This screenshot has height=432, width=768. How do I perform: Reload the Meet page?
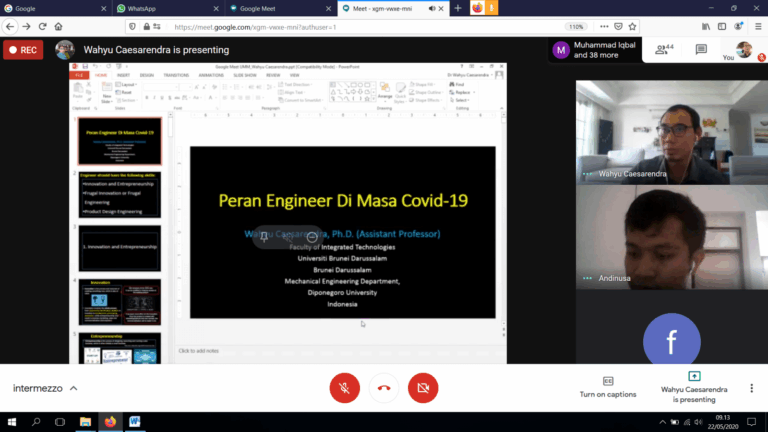pyautogui.click(x=43, y=27)
